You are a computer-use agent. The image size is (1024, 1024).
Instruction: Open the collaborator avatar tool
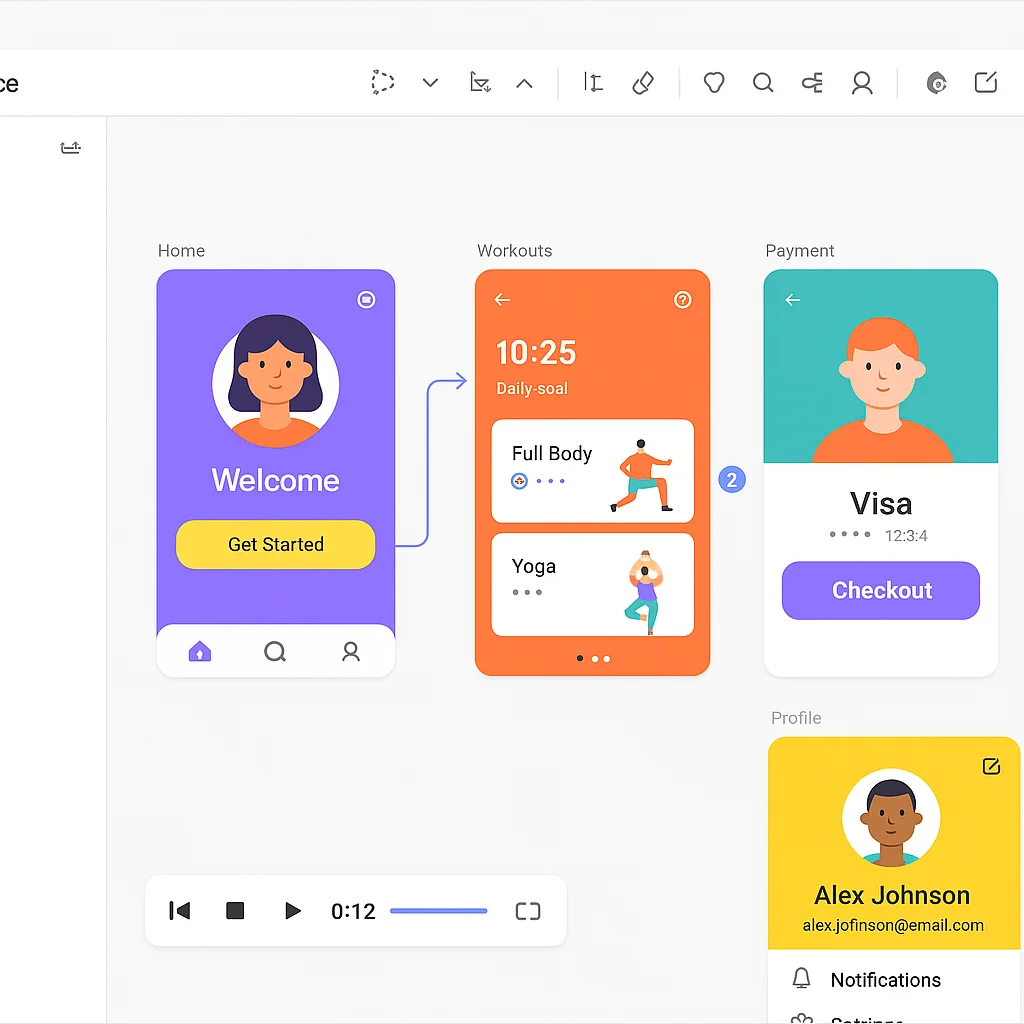coord(862,83)
